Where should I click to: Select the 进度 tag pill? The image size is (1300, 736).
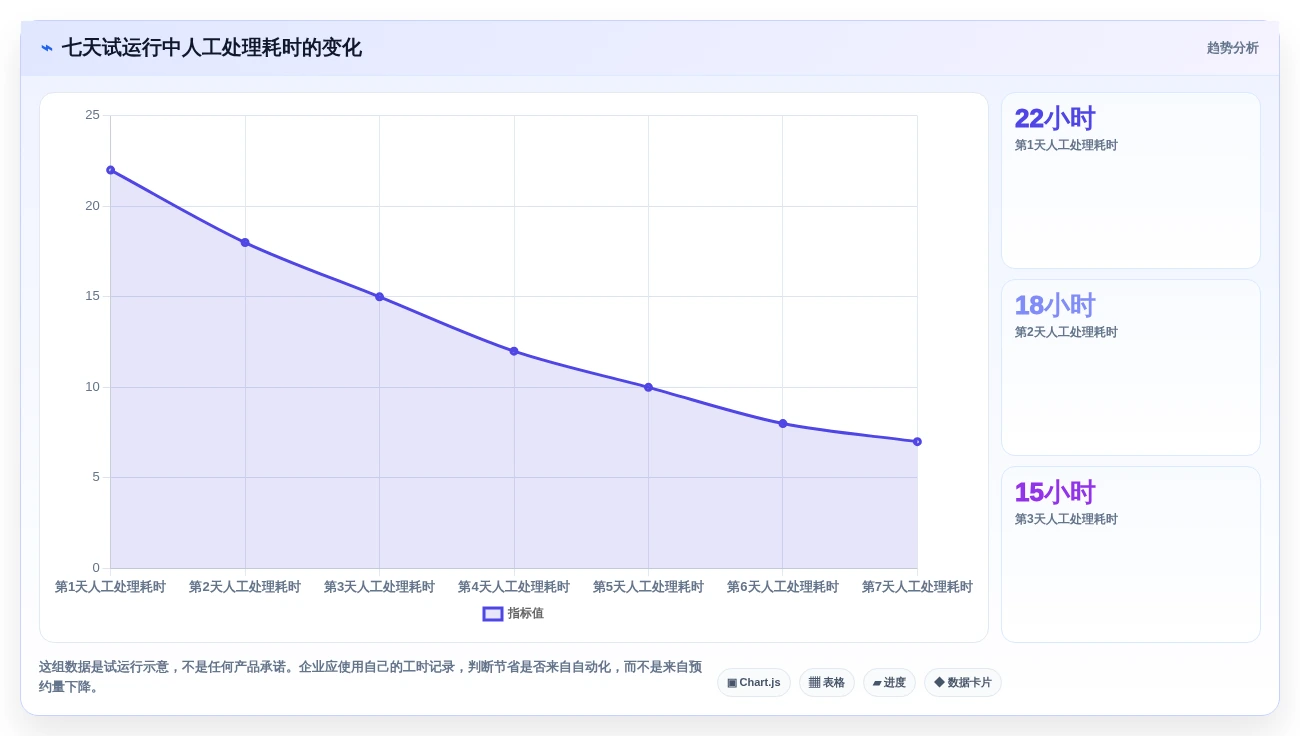889,683
